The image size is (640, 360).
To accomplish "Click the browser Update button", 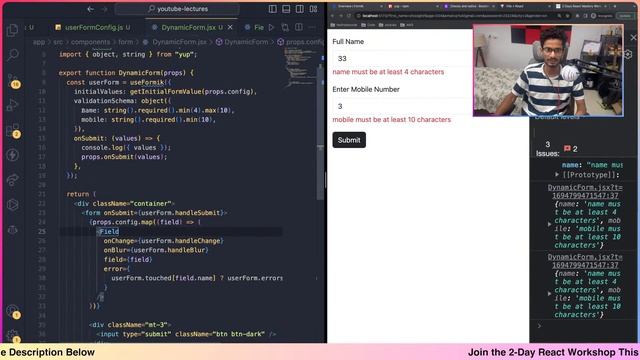I will [x=625, y=16].
